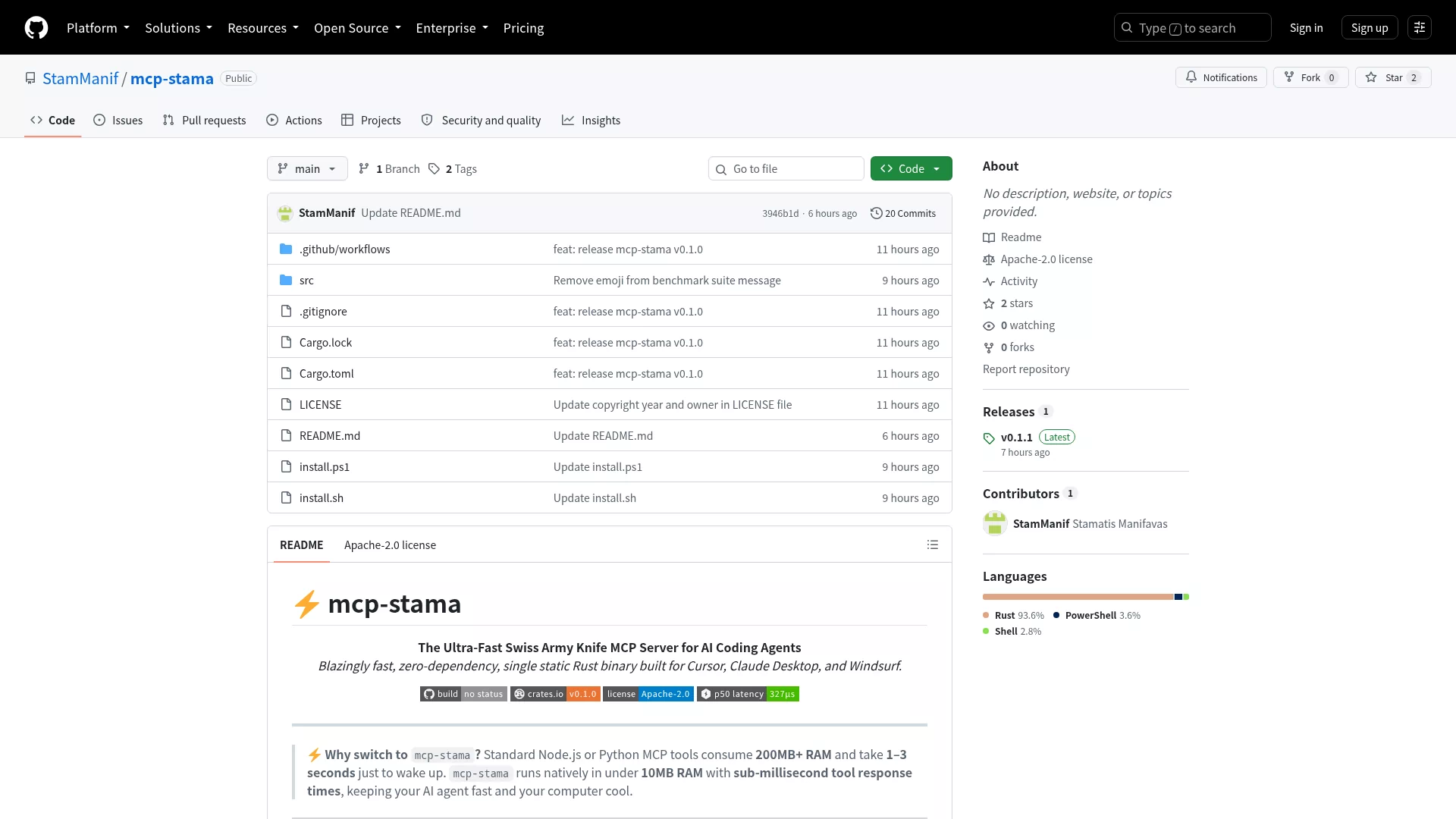
Task: Click the src folder icon
Action: coord(286,280)
